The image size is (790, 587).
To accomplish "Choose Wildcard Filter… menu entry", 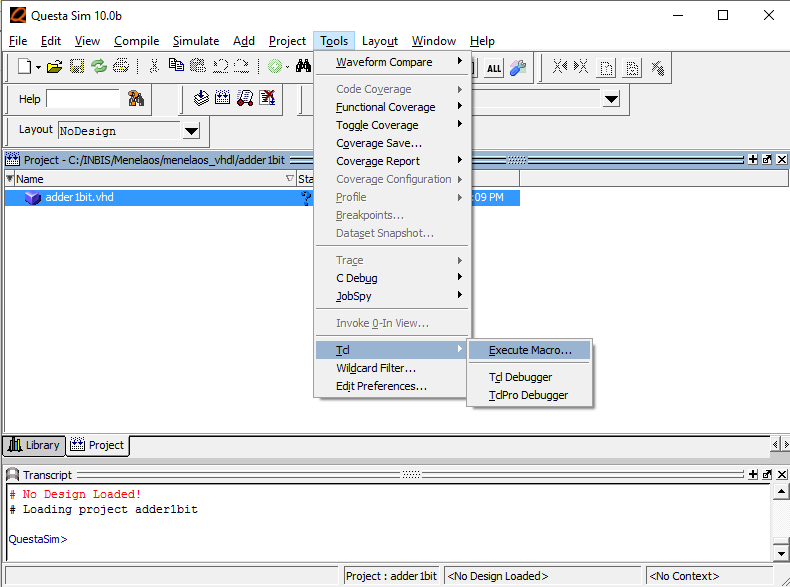I will (x=391, y=368).
